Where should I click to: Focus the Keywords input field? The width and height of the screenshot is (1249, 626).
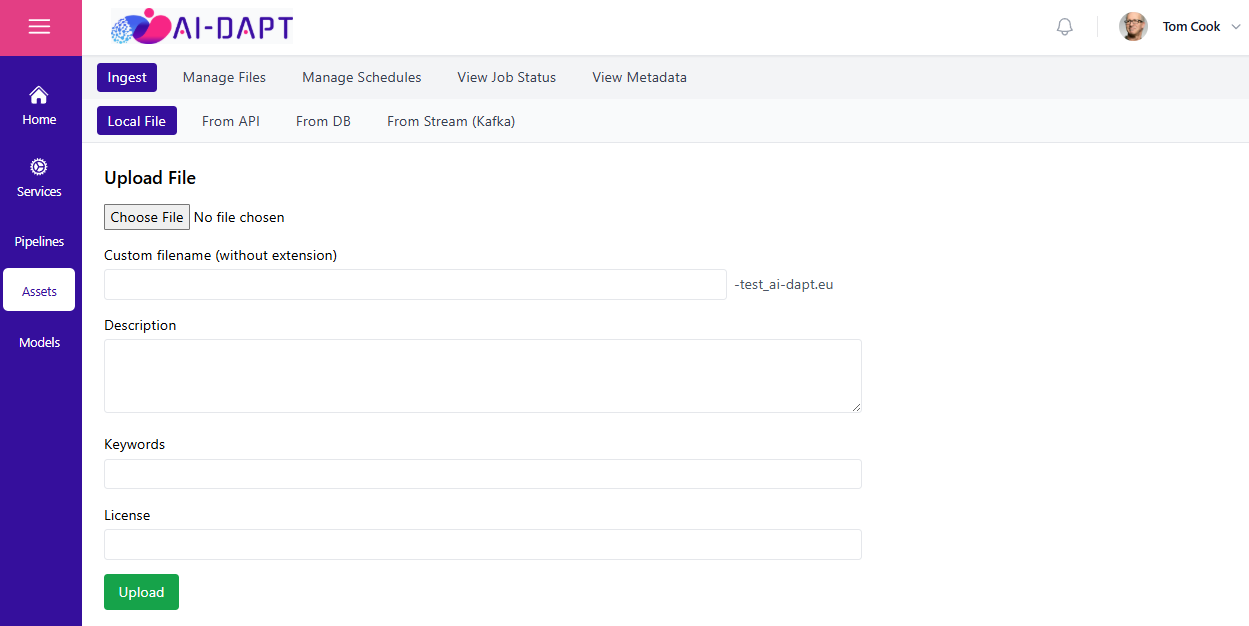pos(483,474)
